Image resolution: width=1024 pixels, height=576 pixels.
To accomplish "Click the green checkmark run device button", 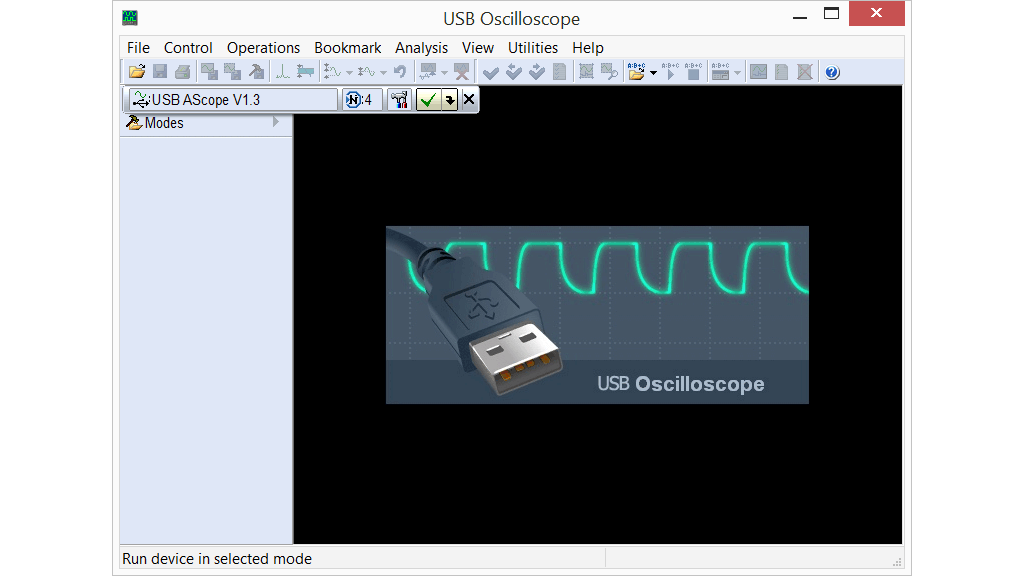I will [x=428, y=100].
